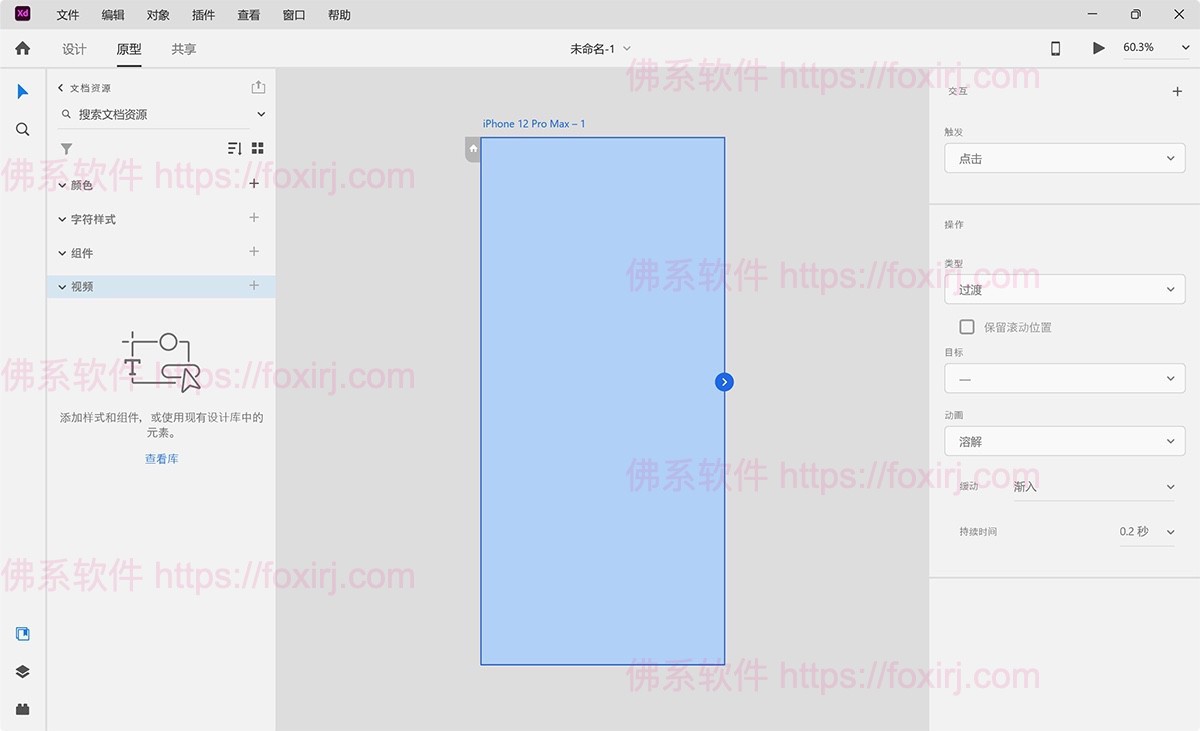This screenshot has width=1200, height=731.
Task: Select the arrow Select tool
Action: (22, 92)
